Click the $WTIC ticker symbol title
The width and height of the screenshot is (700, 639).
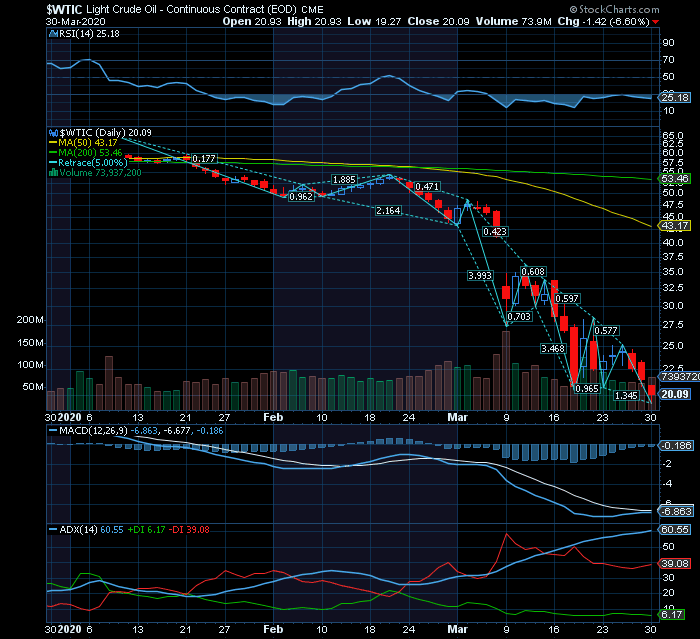[64, 9]
